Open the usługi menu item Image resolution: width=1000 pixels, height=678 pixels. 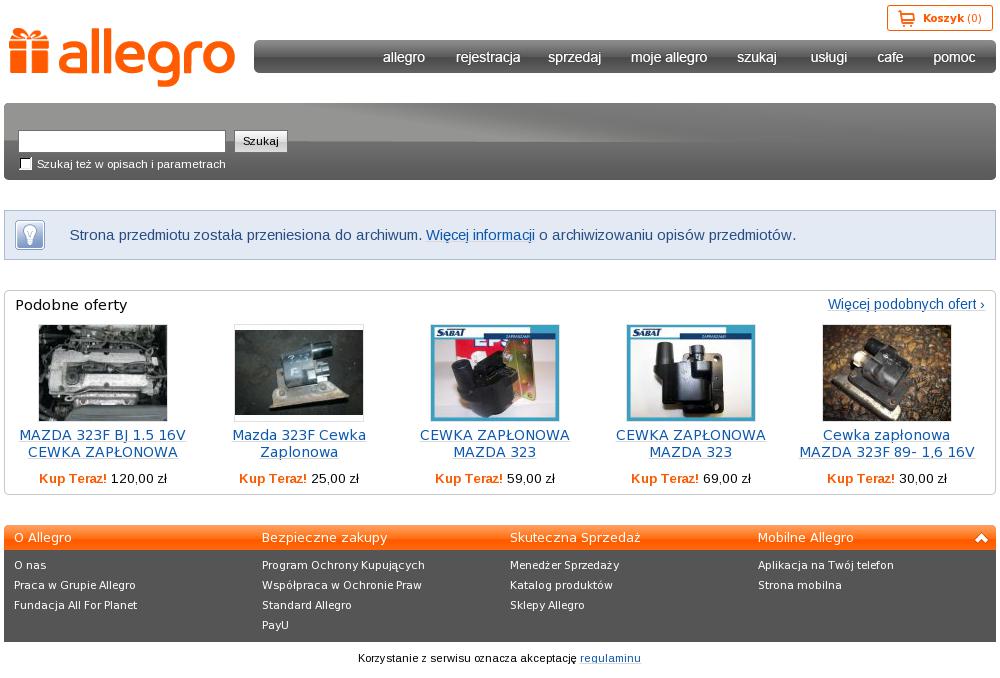point(828,57)
